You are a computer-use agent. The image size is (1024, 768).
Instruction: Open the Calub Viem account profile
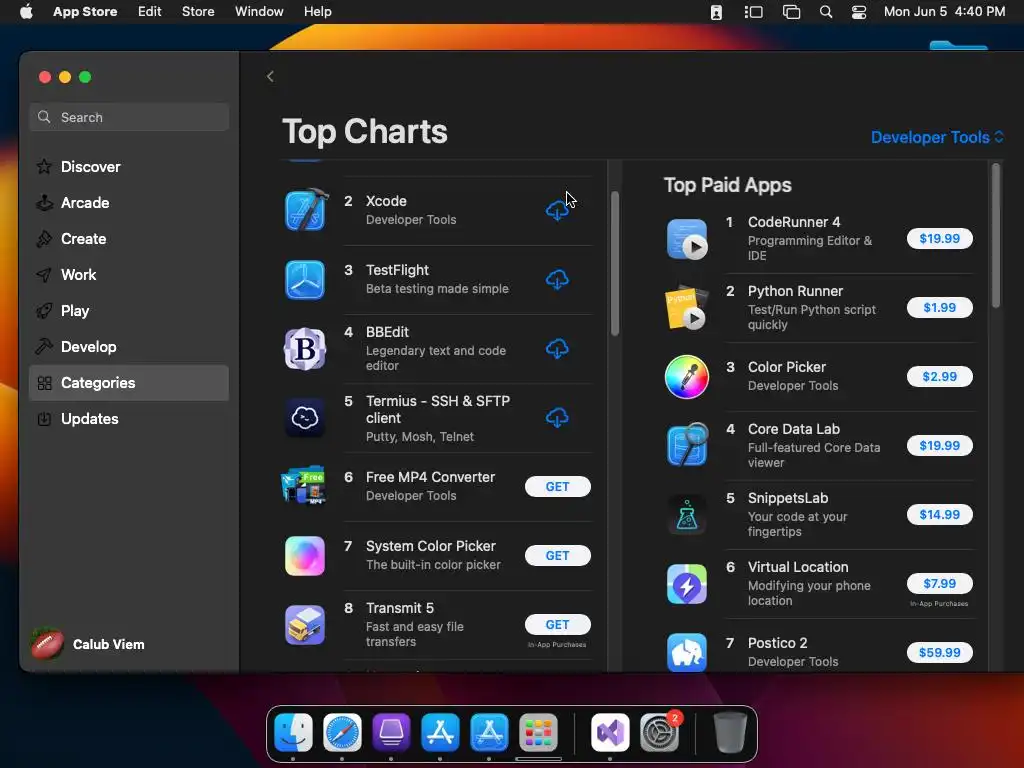click(x=88, y=644)
